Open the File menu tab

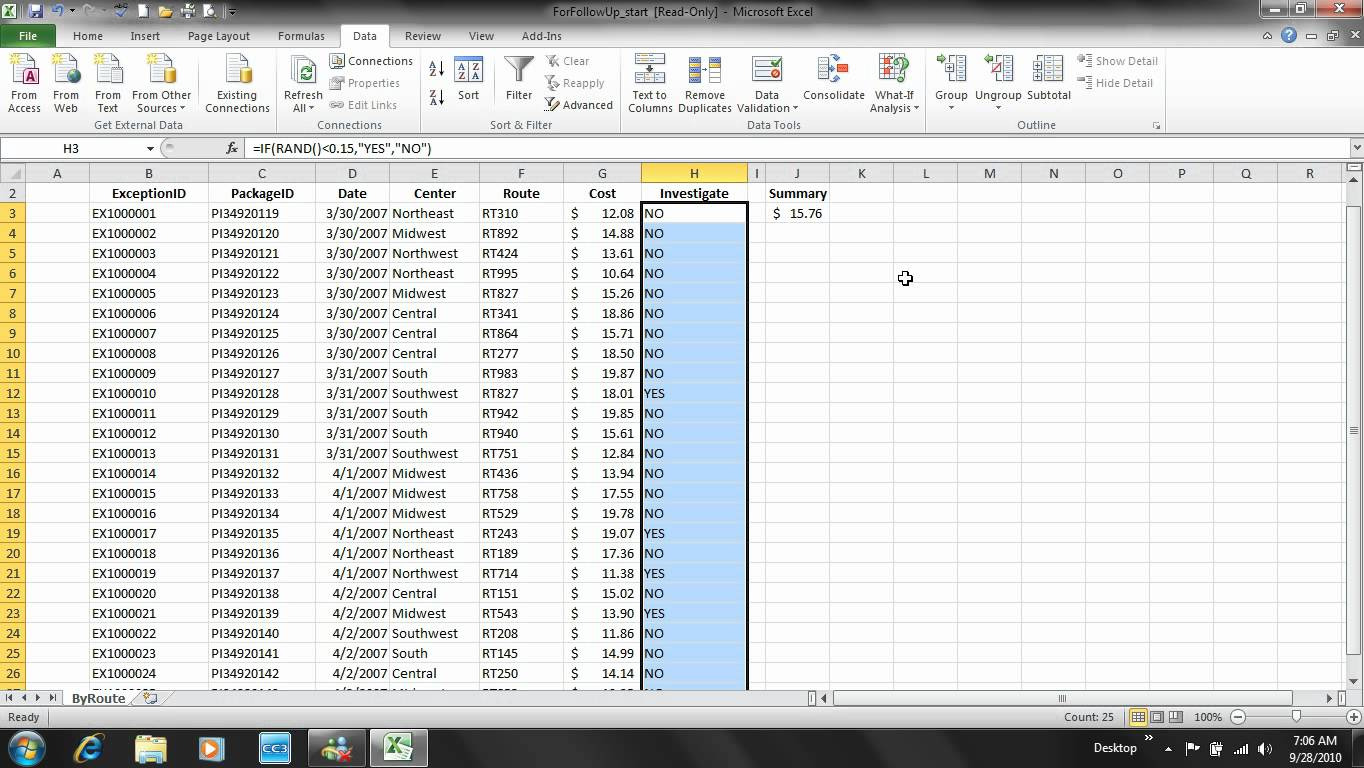pos(27,36)
